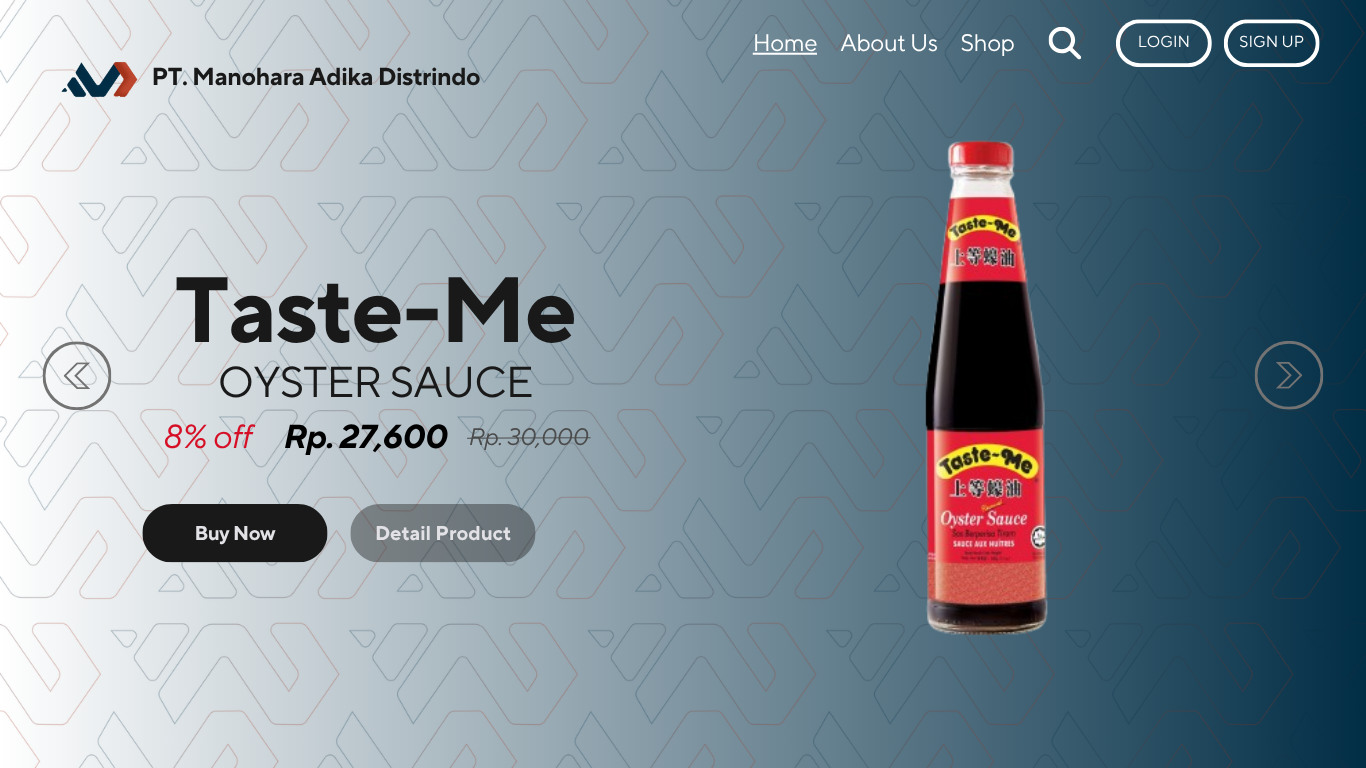Click the 8% off discount label

[x=208, y=437]
